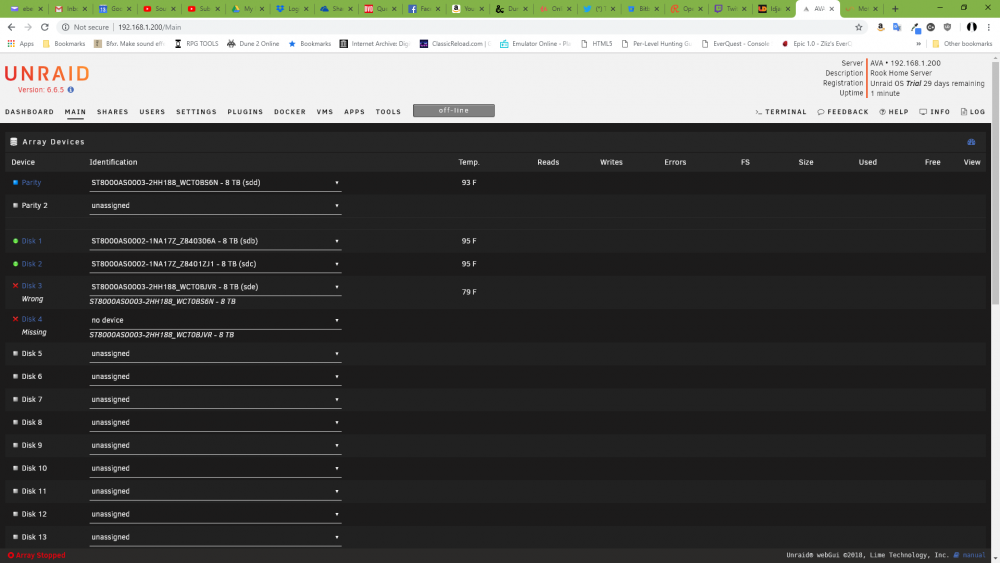Click the Parity temperature 93 F
This screenshot has height=563, width=1000.
pyautogui.click(x=469, y=182)
